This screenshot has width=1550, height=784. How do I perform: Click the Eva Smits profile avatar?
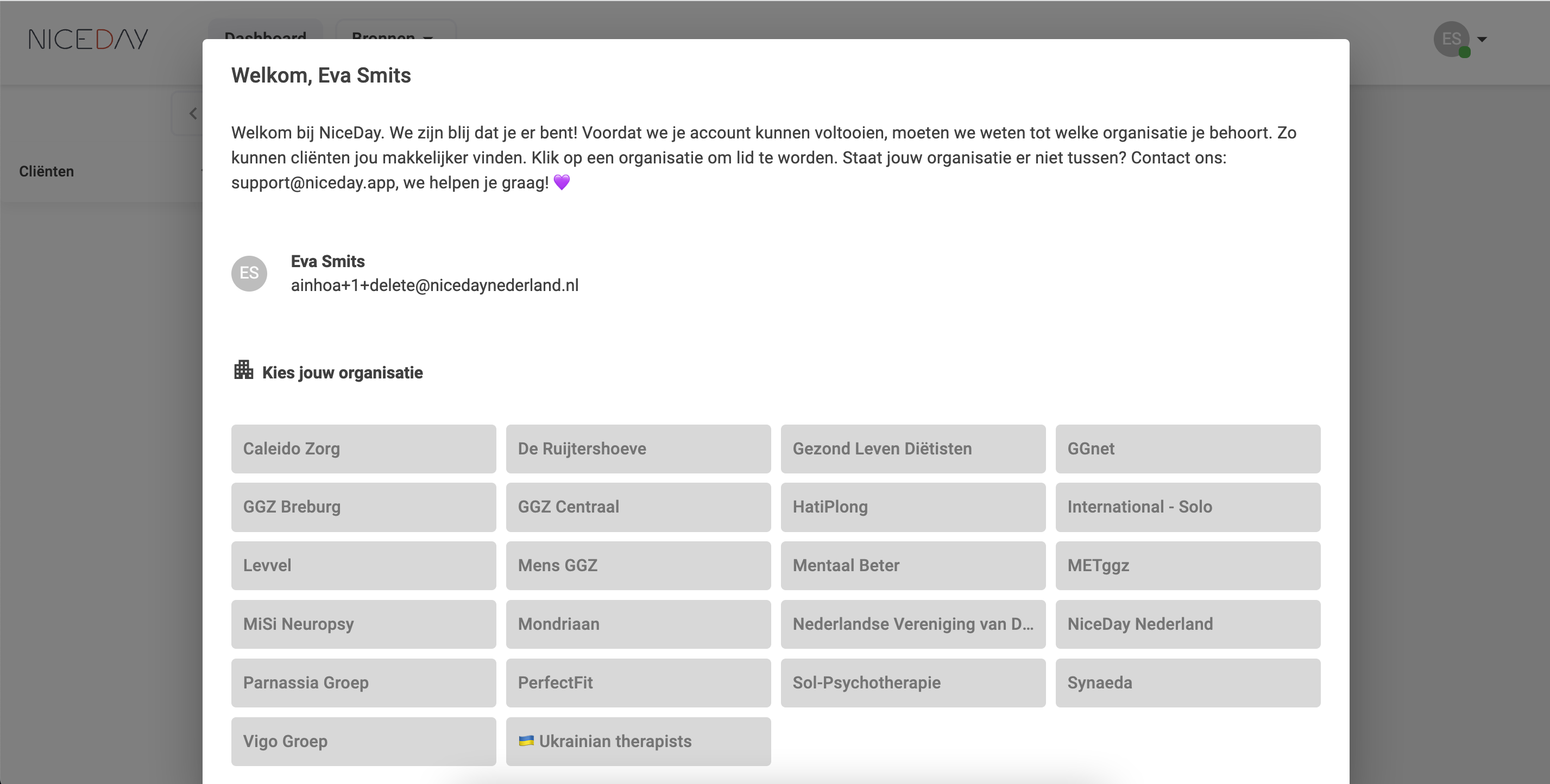click(x=249, y=273)
